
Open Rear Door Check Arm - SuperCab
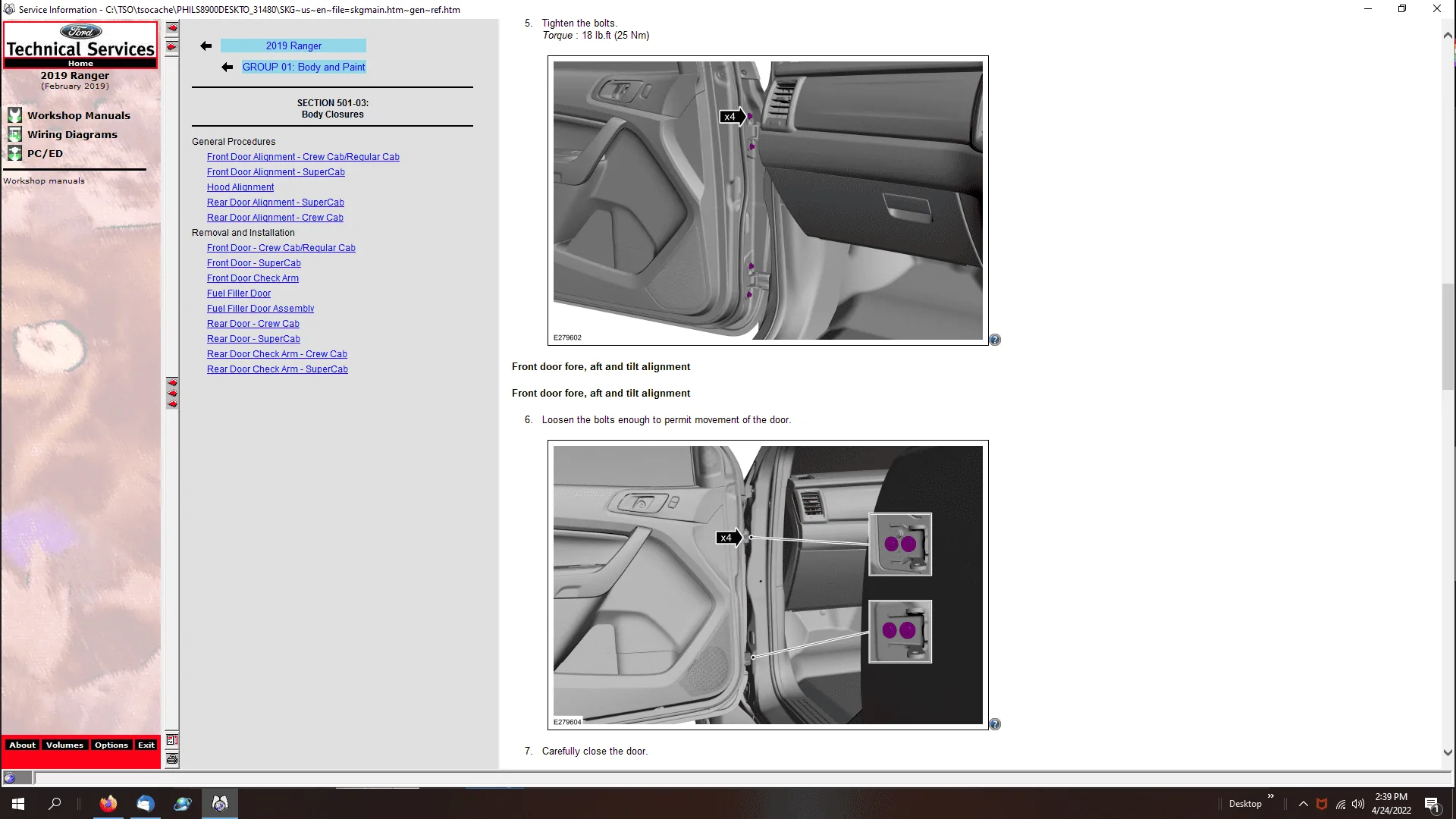pyautogui.click(x=278, y=369)
